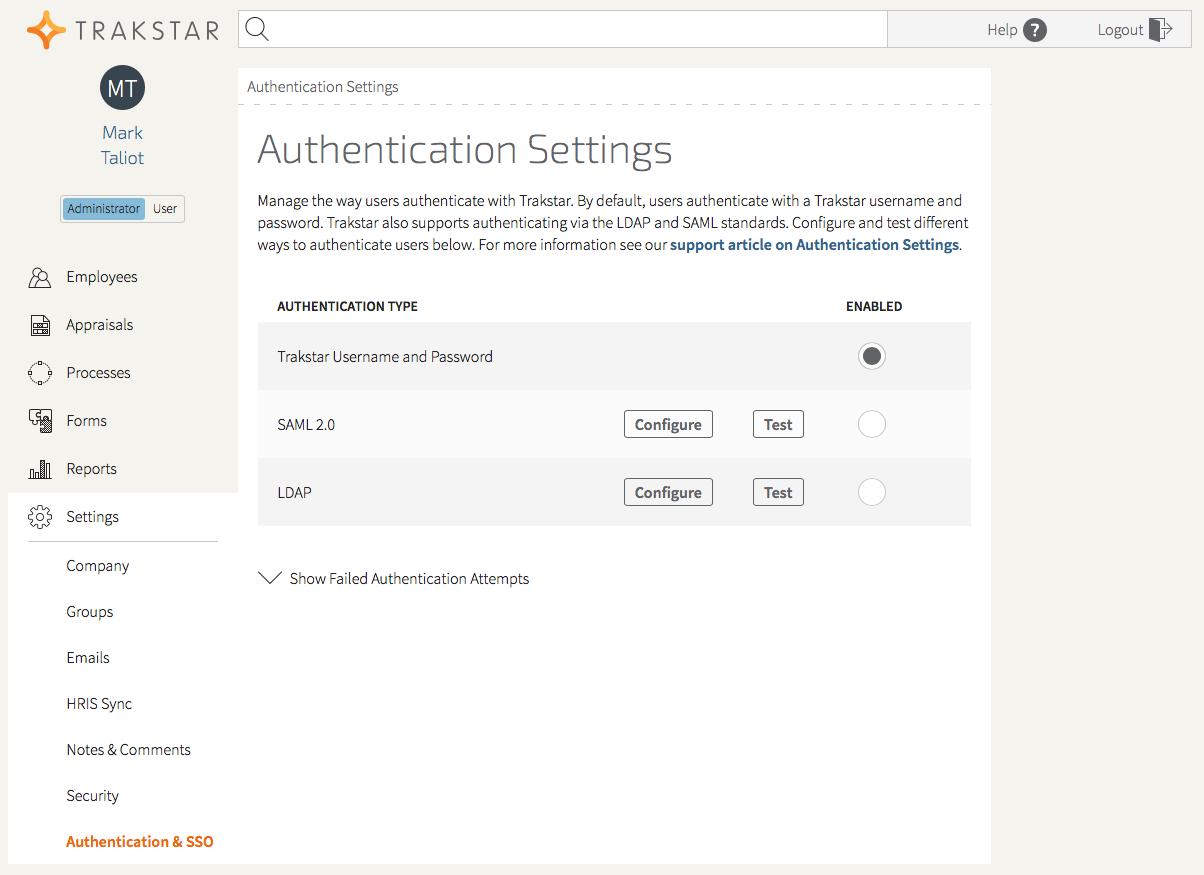Image resolution: width=1204 pixels, height=875 pixels.
Task: Click the Authentication Settings page heading
Action: [x=465, y=150]
